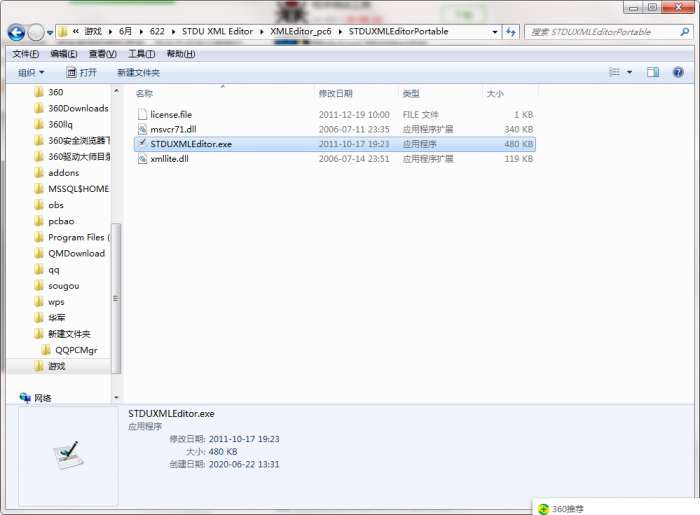Go back with the blue Back arrow
The height and width of the screenshot is (515, 700).
coord(16,33)
